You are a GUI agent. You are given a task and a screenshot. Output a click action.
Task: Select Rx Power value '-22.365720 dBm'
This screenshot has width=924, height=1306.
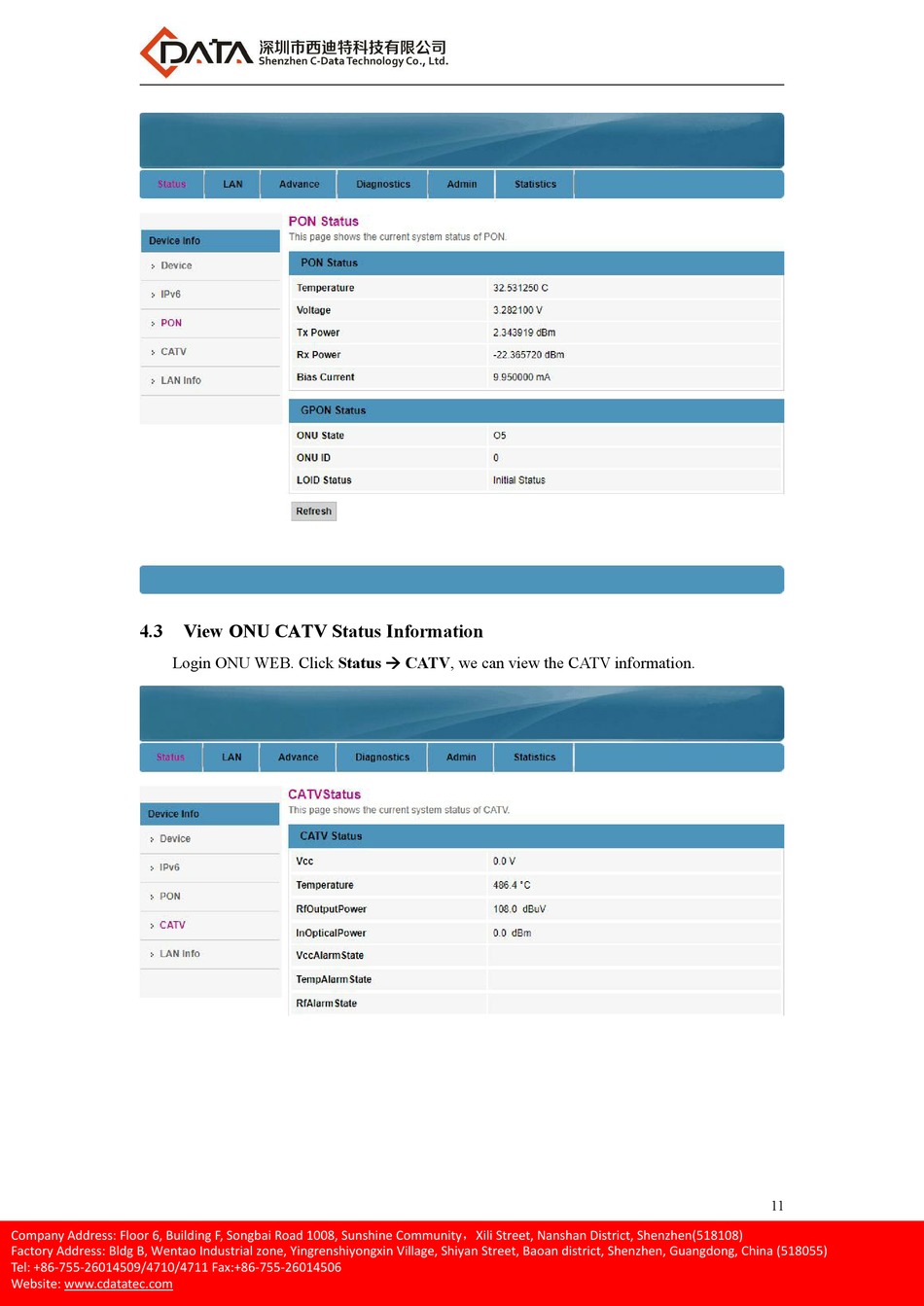click(x=528, y=355)
